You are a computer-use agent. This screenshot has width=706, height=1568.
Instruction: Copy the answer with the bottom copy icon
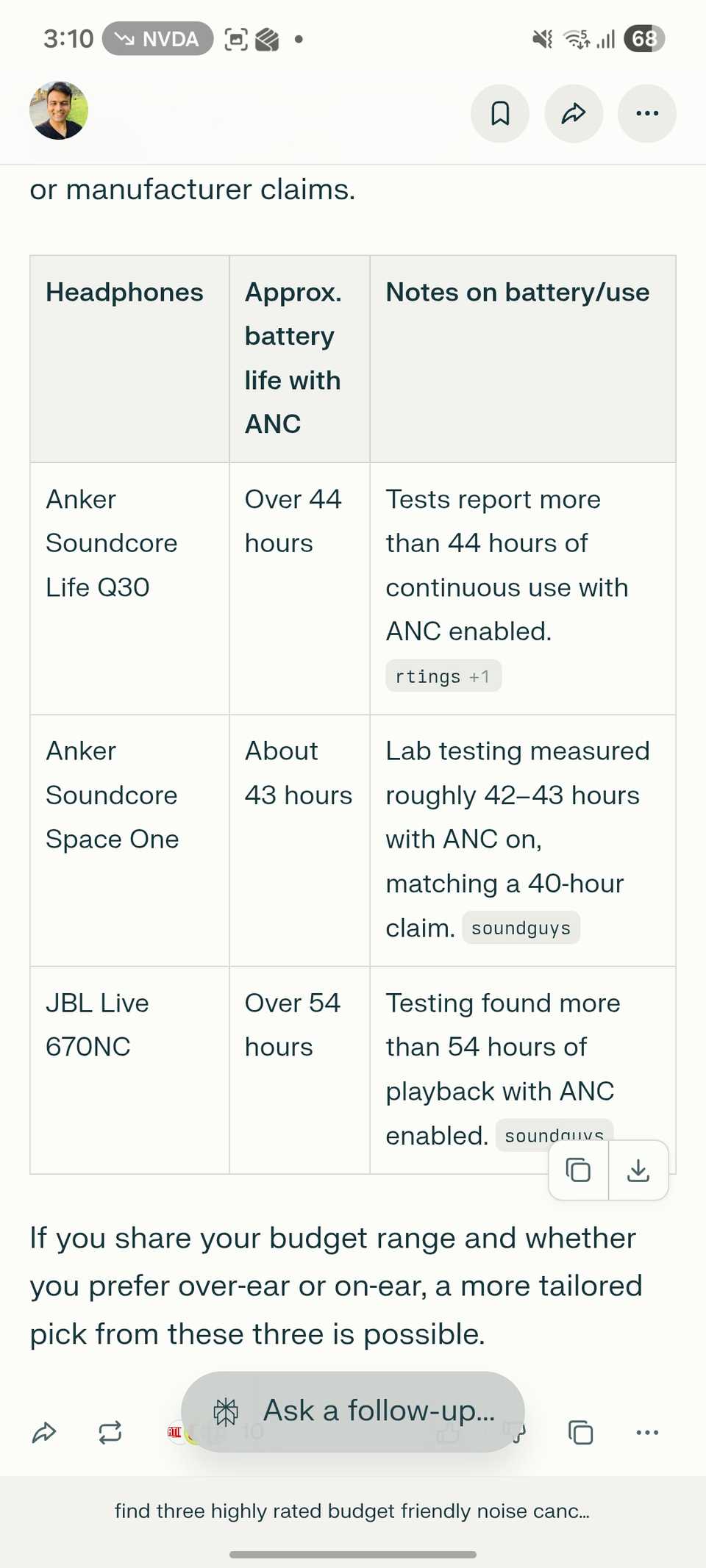point(581,1433)
